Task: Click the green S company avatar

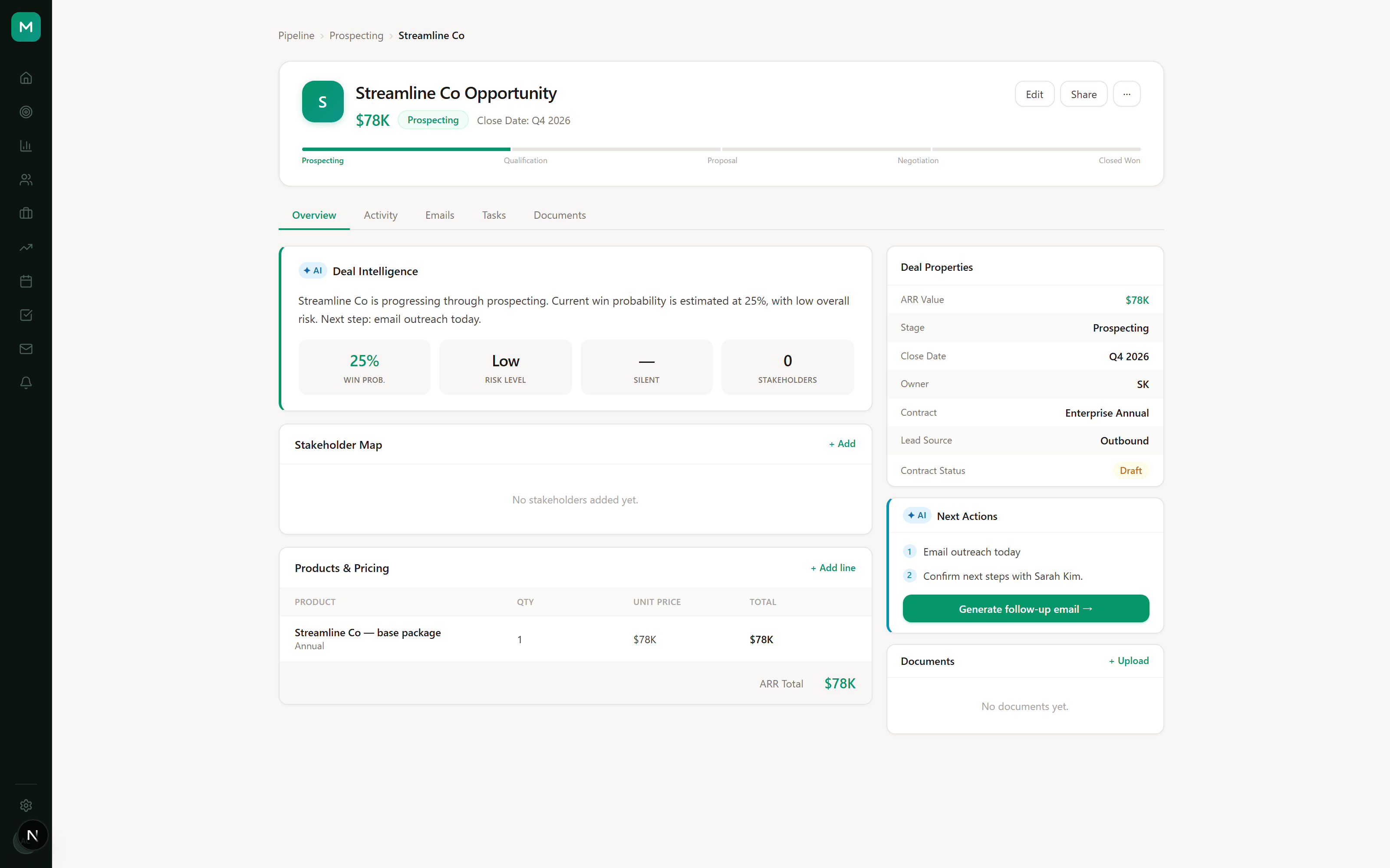Action: click(323, 102)
